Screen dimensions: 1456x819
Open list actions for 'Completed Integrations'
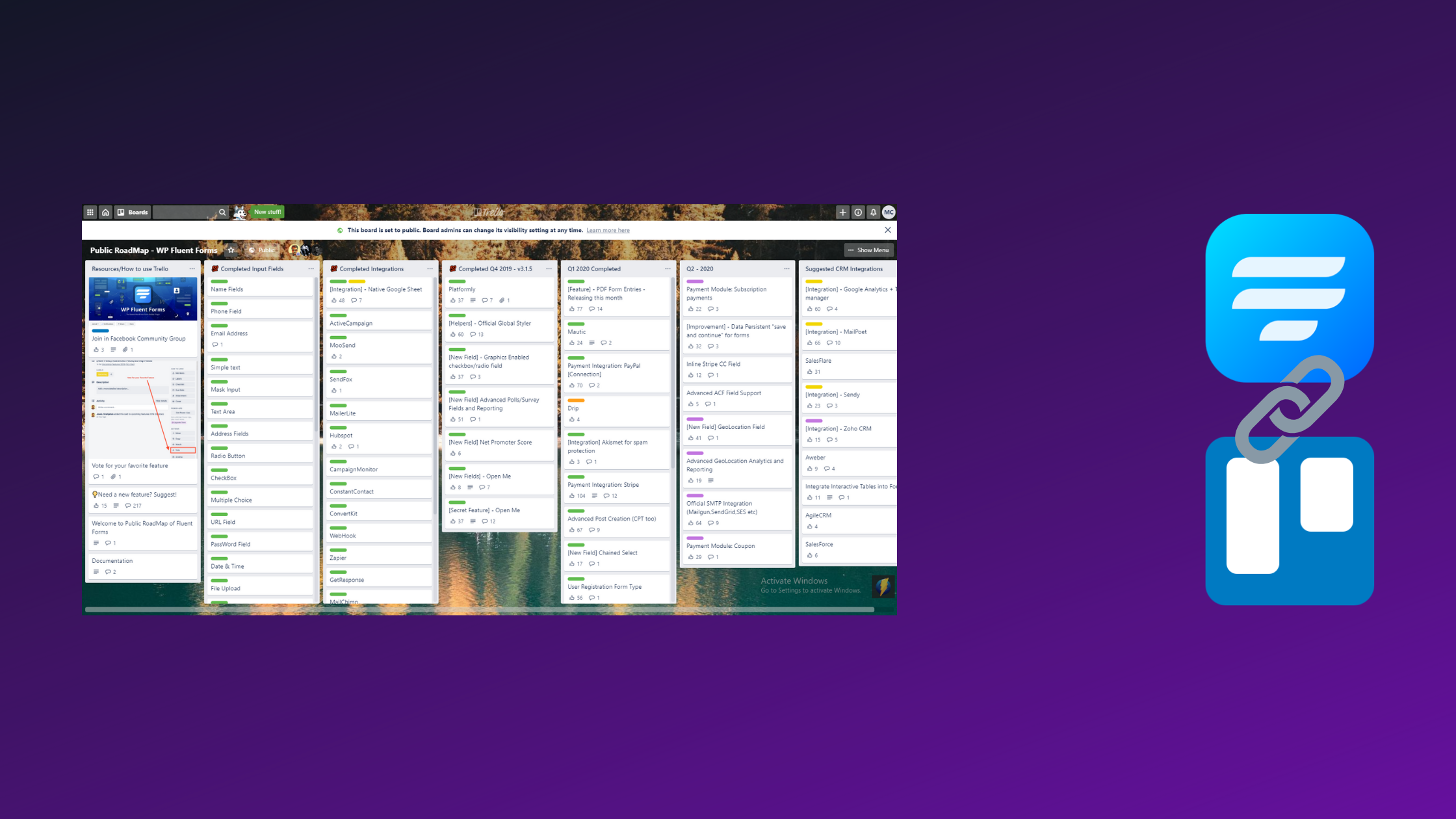(x=430, y=269)
